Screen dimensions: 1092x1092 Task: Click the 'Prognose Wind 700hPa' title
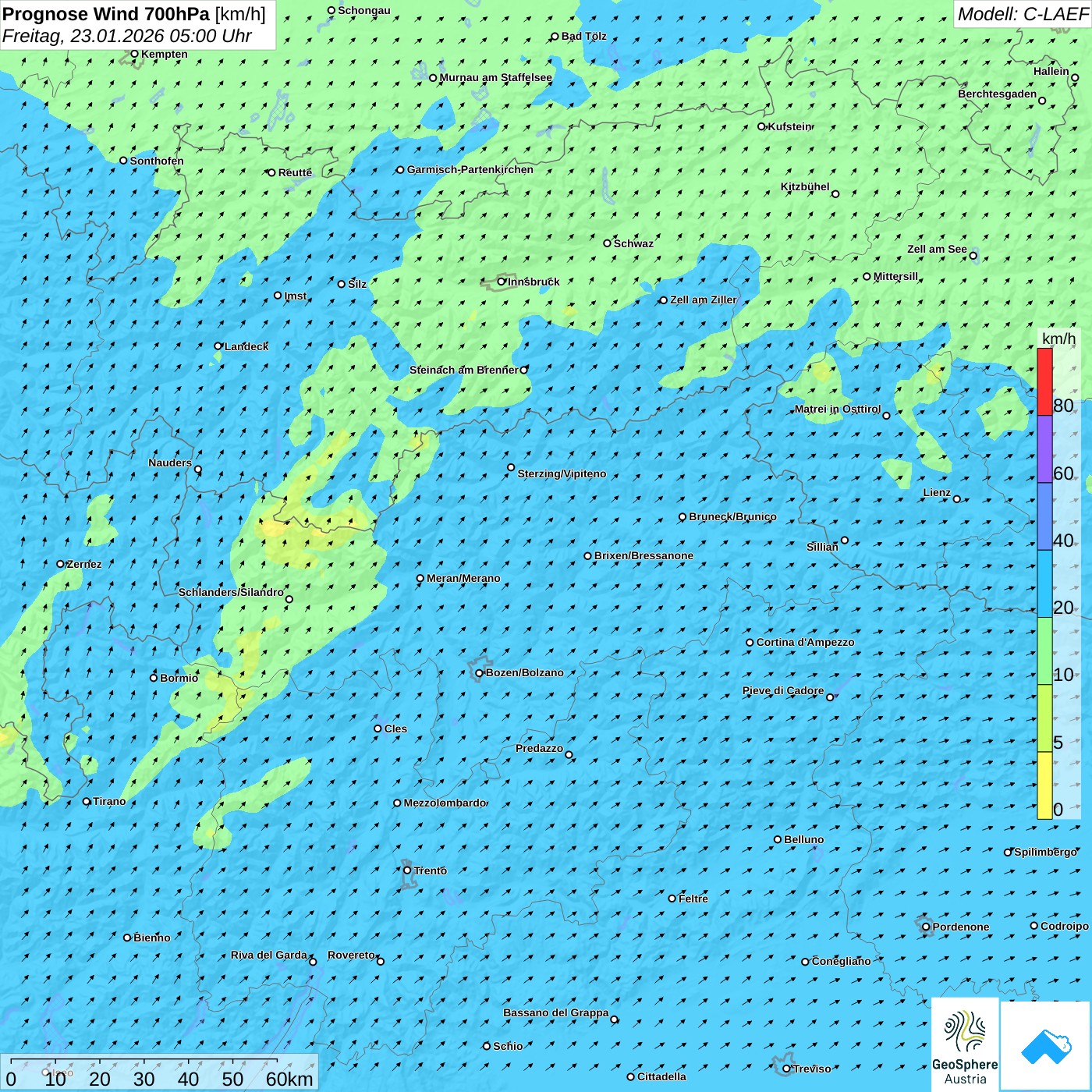click(106, 14)
